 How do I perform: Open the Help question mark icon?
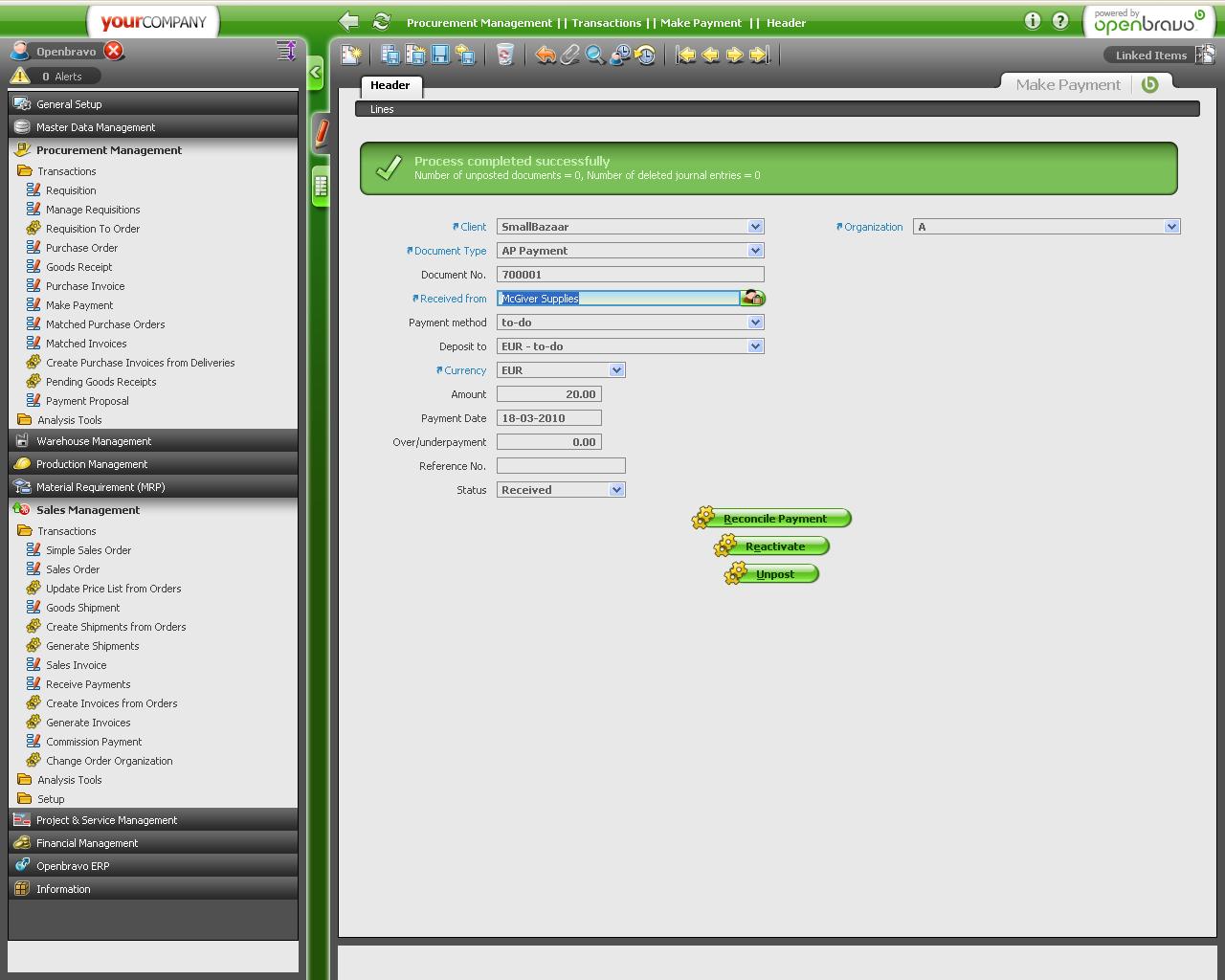coord(1060,21)
